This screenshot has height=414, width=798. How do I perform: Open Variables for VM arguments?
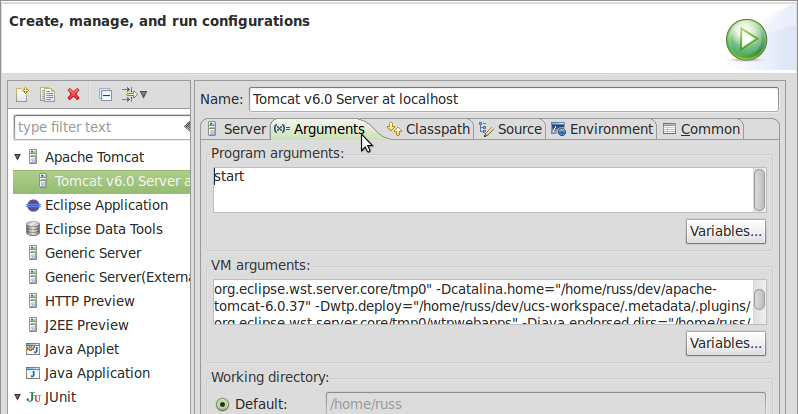pos(726,343)
